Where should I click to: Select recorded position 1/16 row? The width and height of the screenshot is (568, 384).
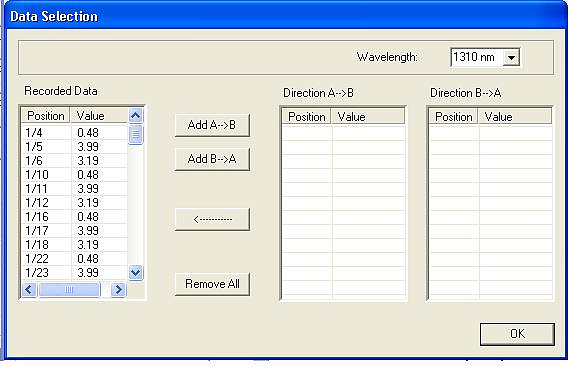click(75, 217)
